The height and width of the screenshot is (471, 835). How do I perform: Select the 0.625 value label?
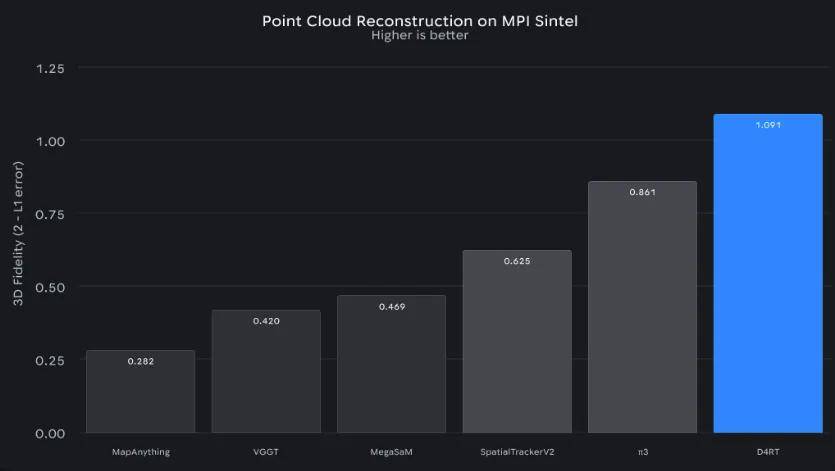[x=517, y=261]
